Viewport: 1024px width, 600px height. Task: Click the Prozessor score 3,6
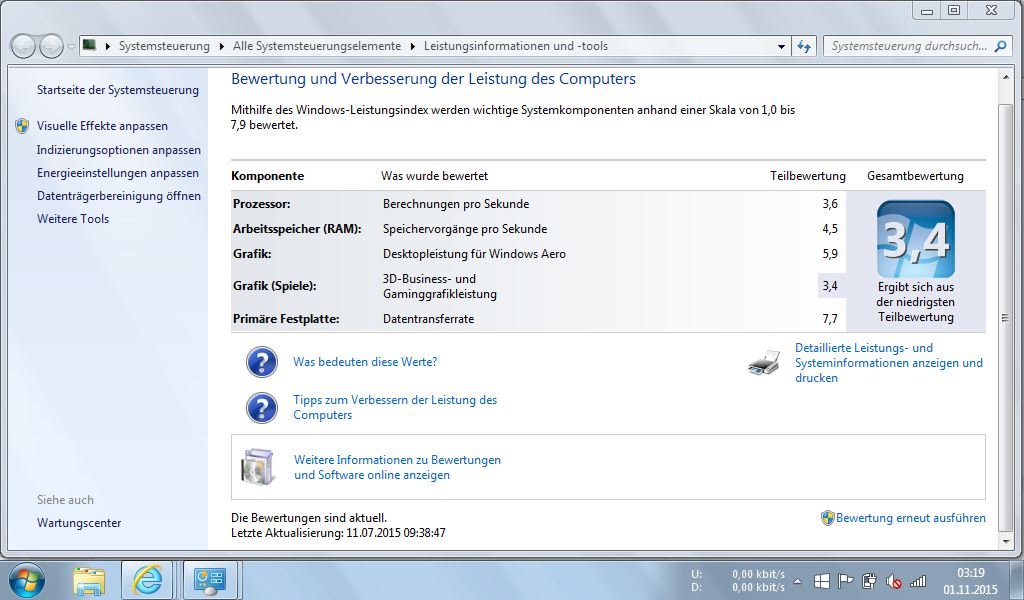tap(830, 204)
